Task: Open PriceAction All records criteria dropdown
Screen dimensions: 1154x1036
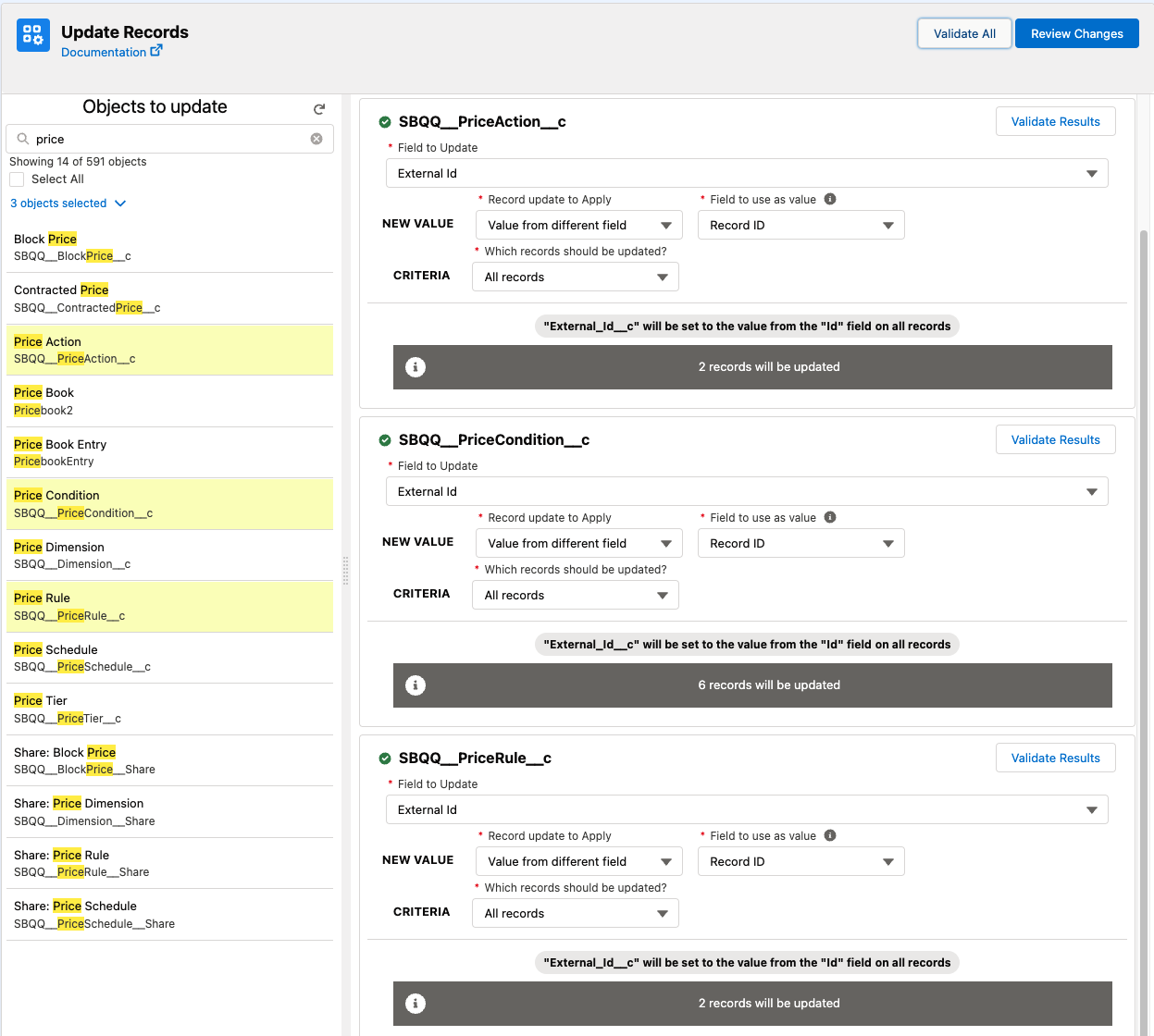Action: tap(576, 277)
